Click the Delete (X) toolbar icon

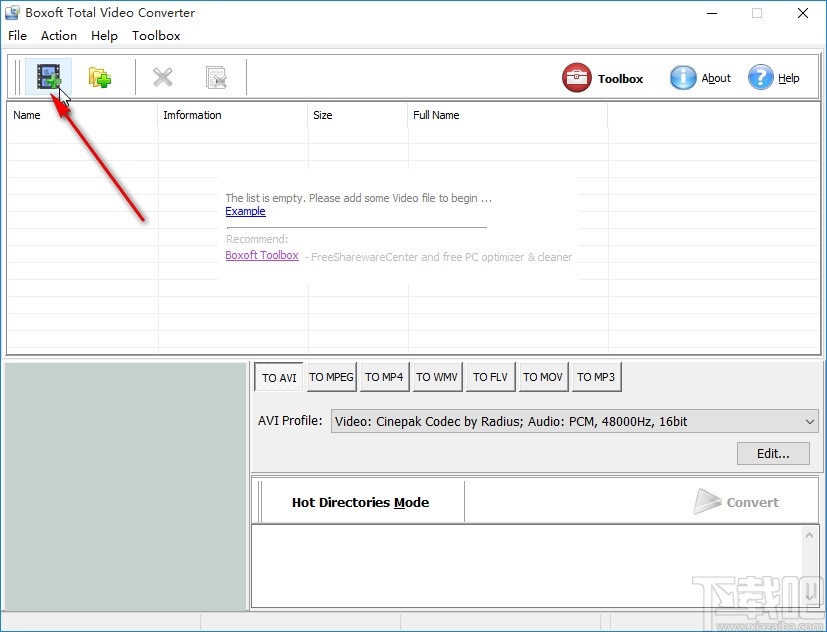pos(163,77)
